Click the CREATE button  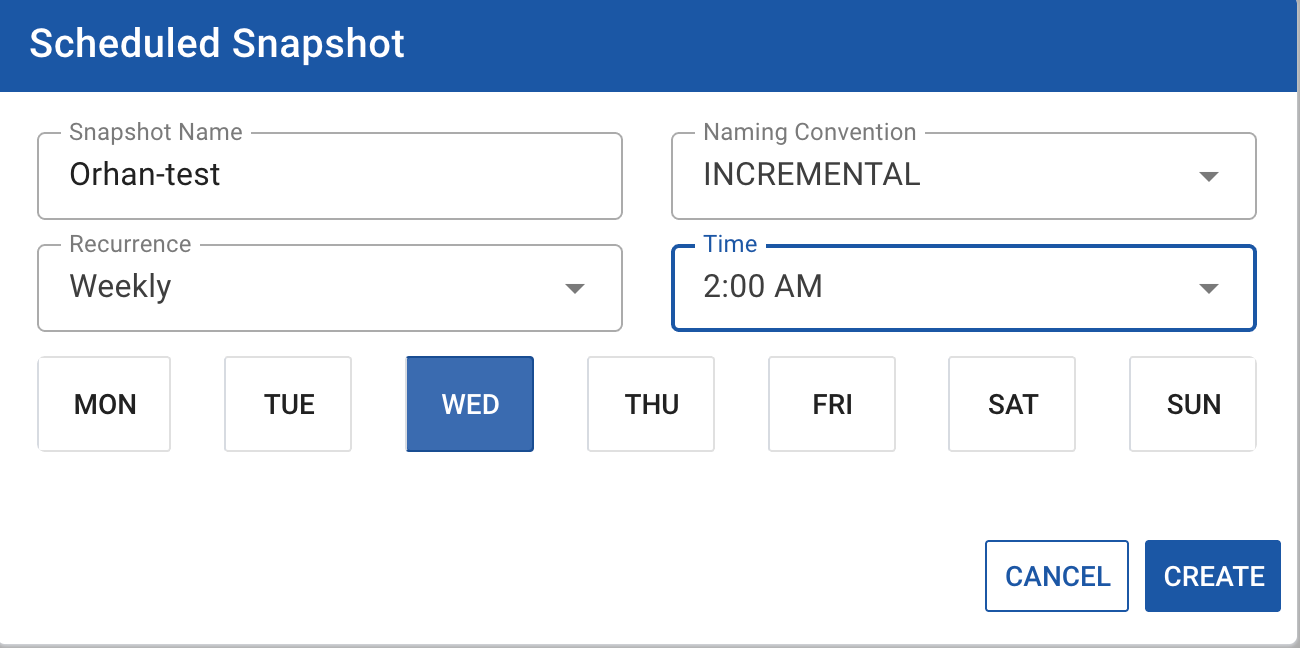click(1213, 576)
